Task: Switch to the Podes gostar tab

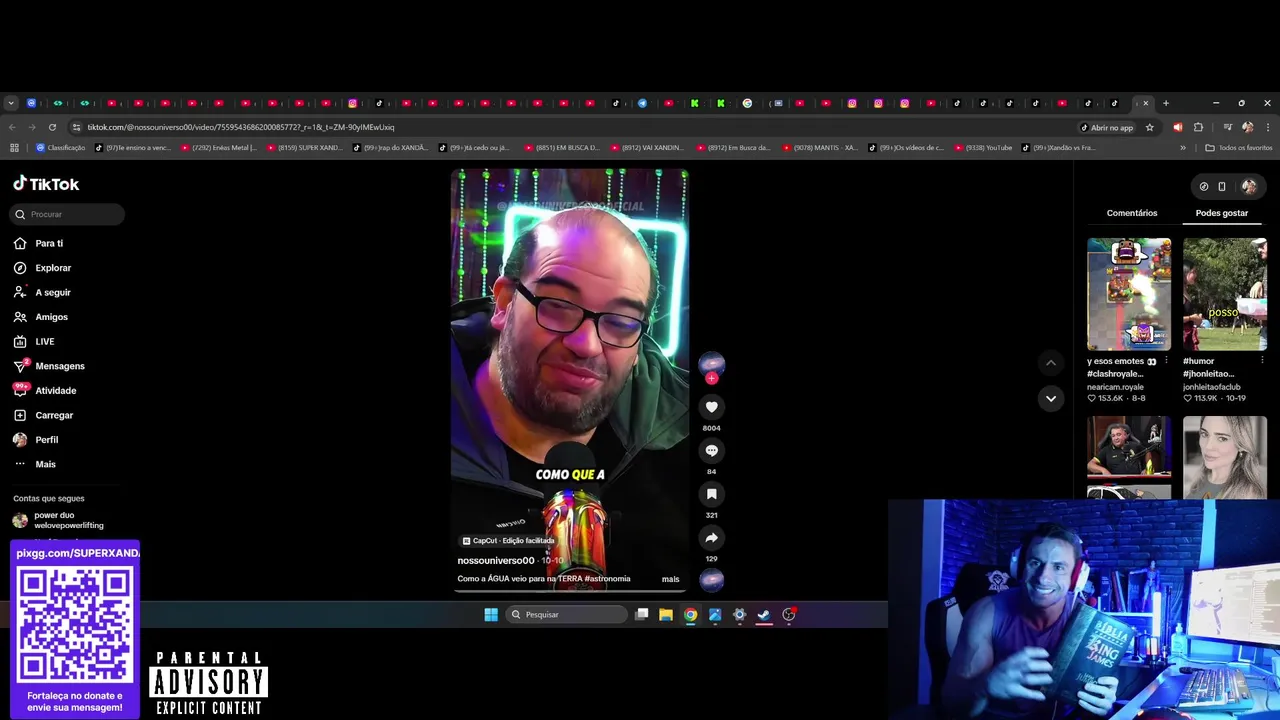Action: pyautogui.click(x=1221, y=213)
